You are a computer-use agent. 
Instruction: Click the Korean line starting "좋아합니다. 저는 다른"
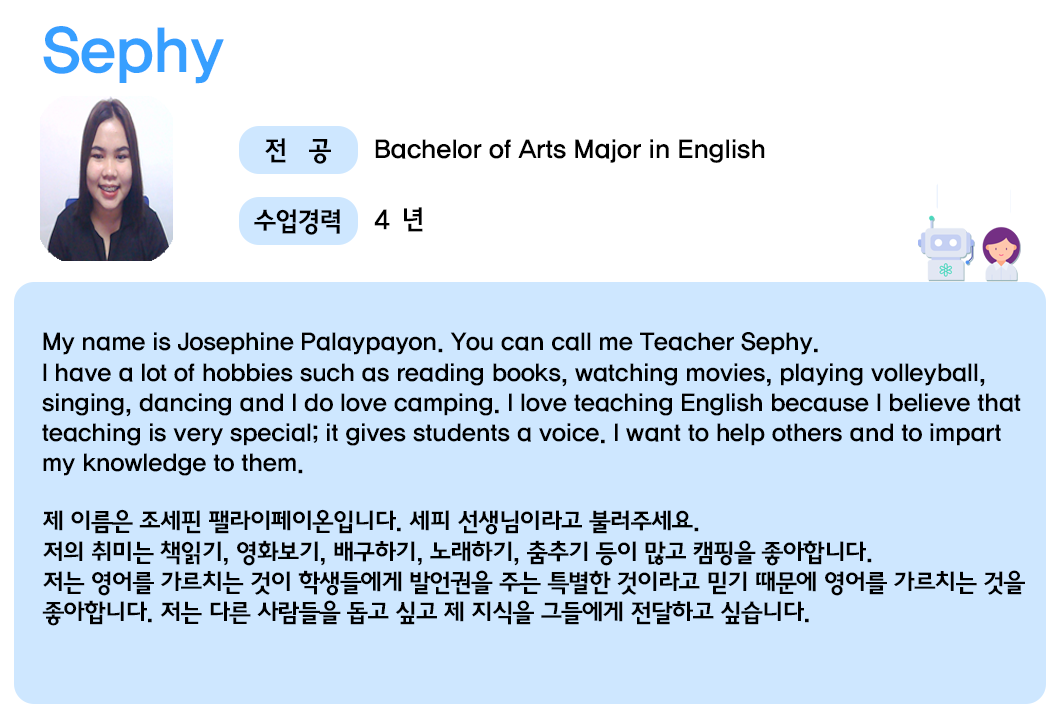pos(426,611)
